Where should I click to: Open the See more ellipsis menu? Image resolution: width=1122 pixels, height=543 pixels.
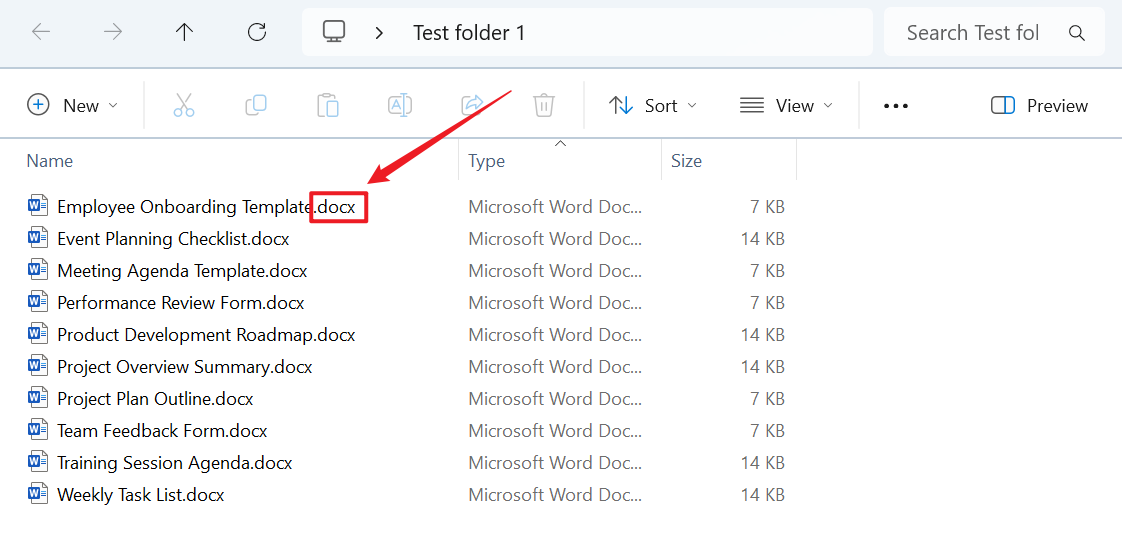pyautogui.click(x=896, y=105)
